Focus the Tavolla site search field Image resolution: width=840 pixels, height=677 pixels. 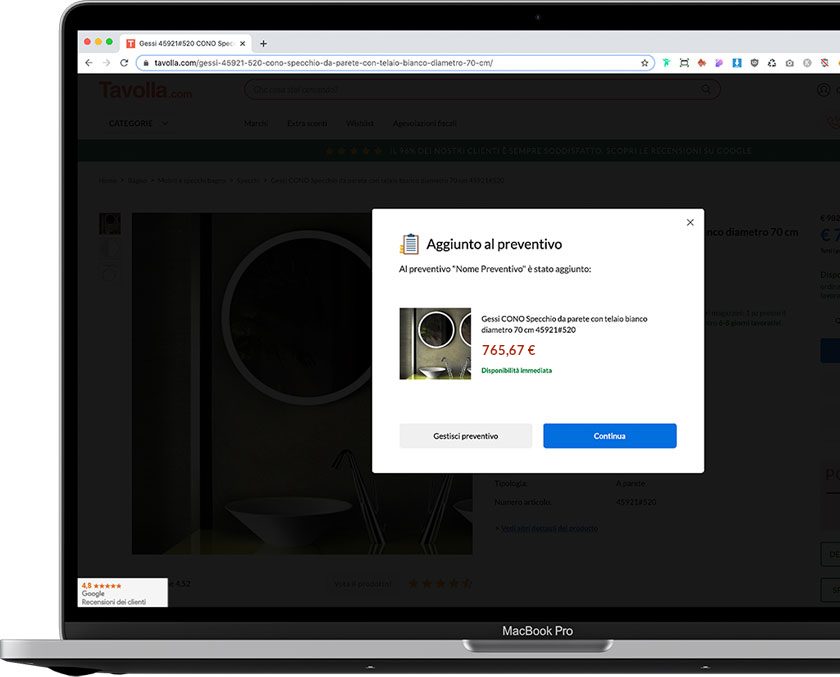[482, 89]
